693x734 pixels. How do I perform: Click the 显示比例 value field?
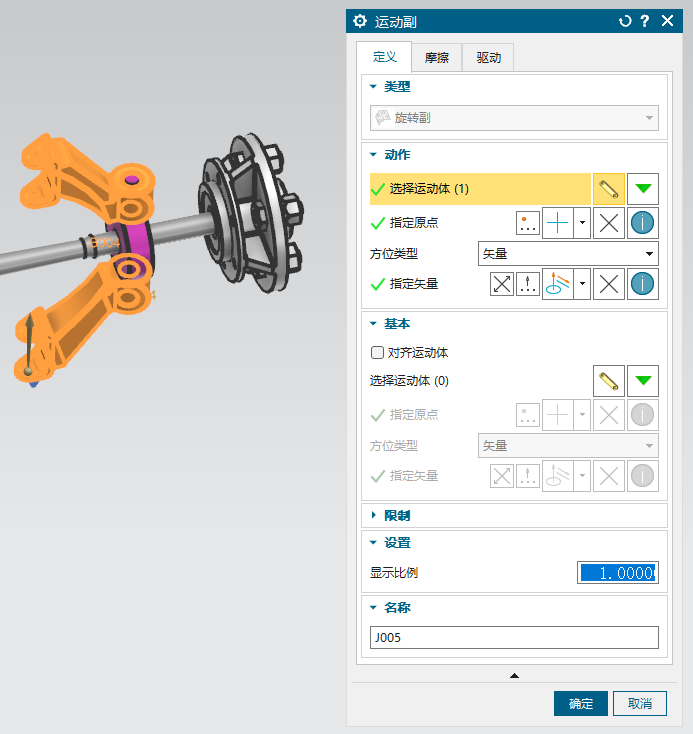(617, 573)
